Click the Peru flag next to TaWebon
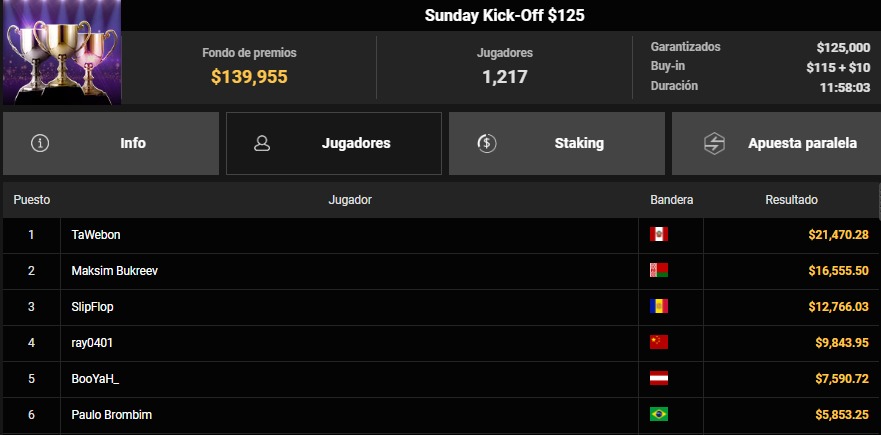 click(x=658, y=234)
